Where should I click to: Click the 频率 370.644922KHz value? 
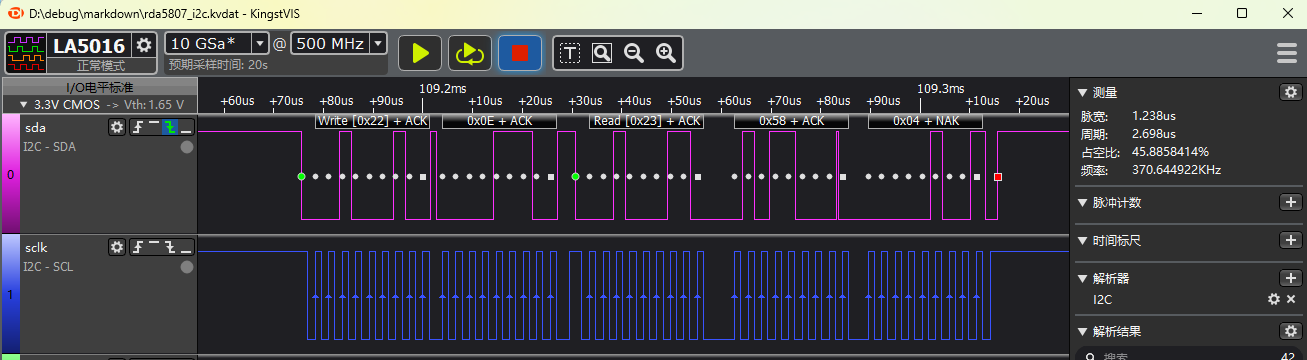pyautogui.click(x=1177, y=170)
